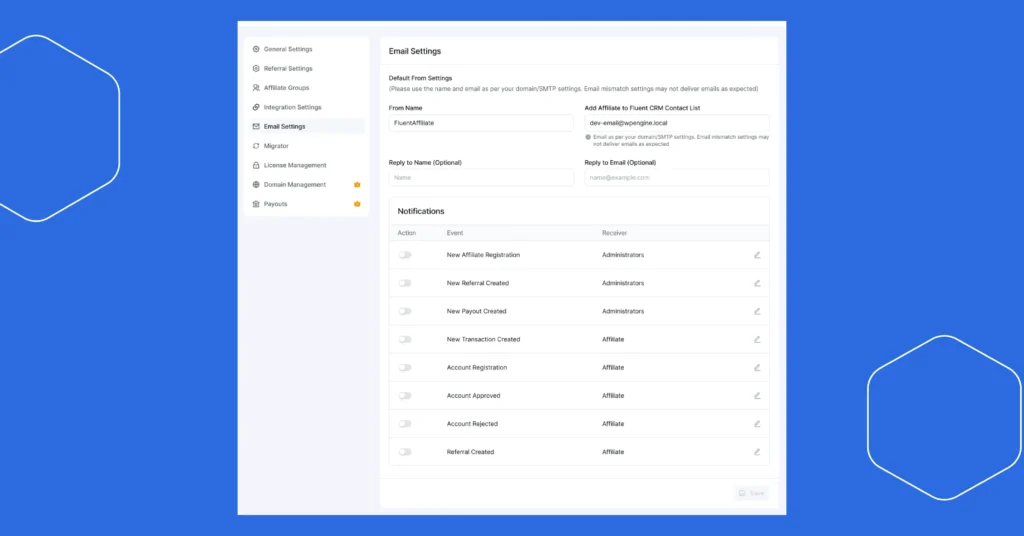Open Domain Management settings
This screenshot has width=1024, height=536.
click(306, 185)
